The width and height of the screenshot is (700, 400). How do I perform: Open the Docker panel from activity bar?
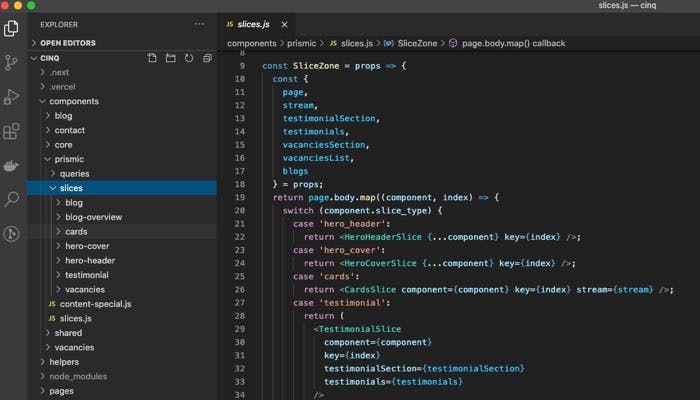12,165
